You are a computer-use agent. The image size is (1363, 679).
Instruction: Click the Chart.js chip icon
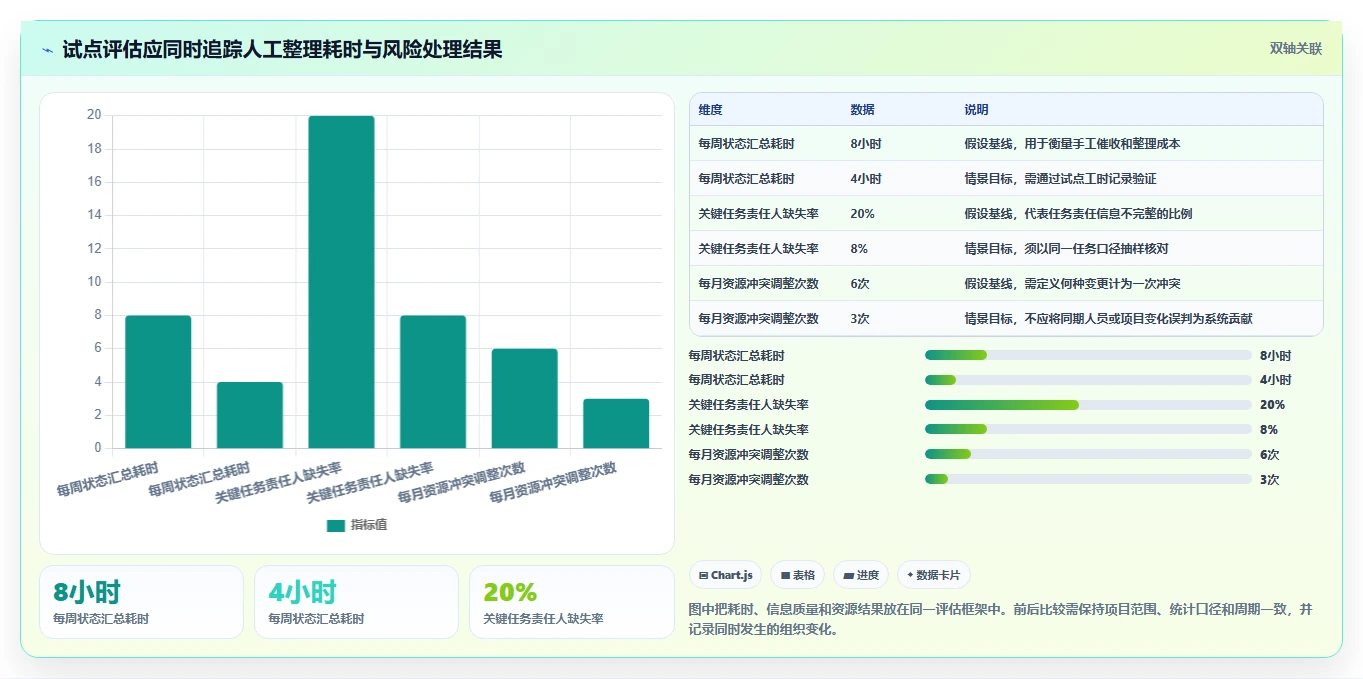pos(704,575)
